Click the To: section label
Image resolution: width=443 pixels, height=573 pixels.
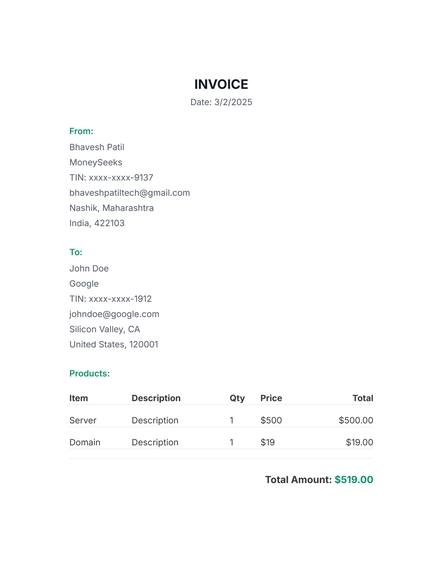point(76,252)
